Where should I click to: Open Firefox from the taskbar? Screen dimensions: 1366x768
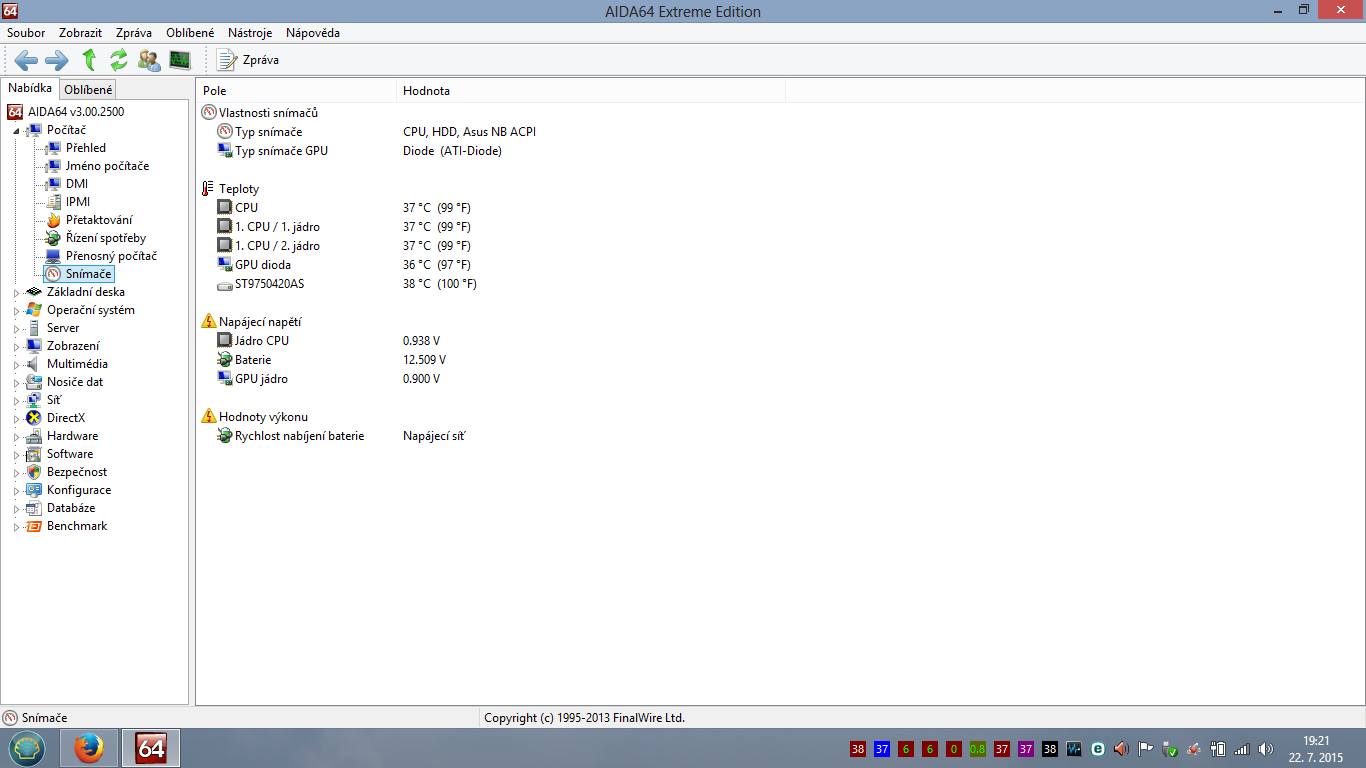pyautogui.click(x=89, y=748)
